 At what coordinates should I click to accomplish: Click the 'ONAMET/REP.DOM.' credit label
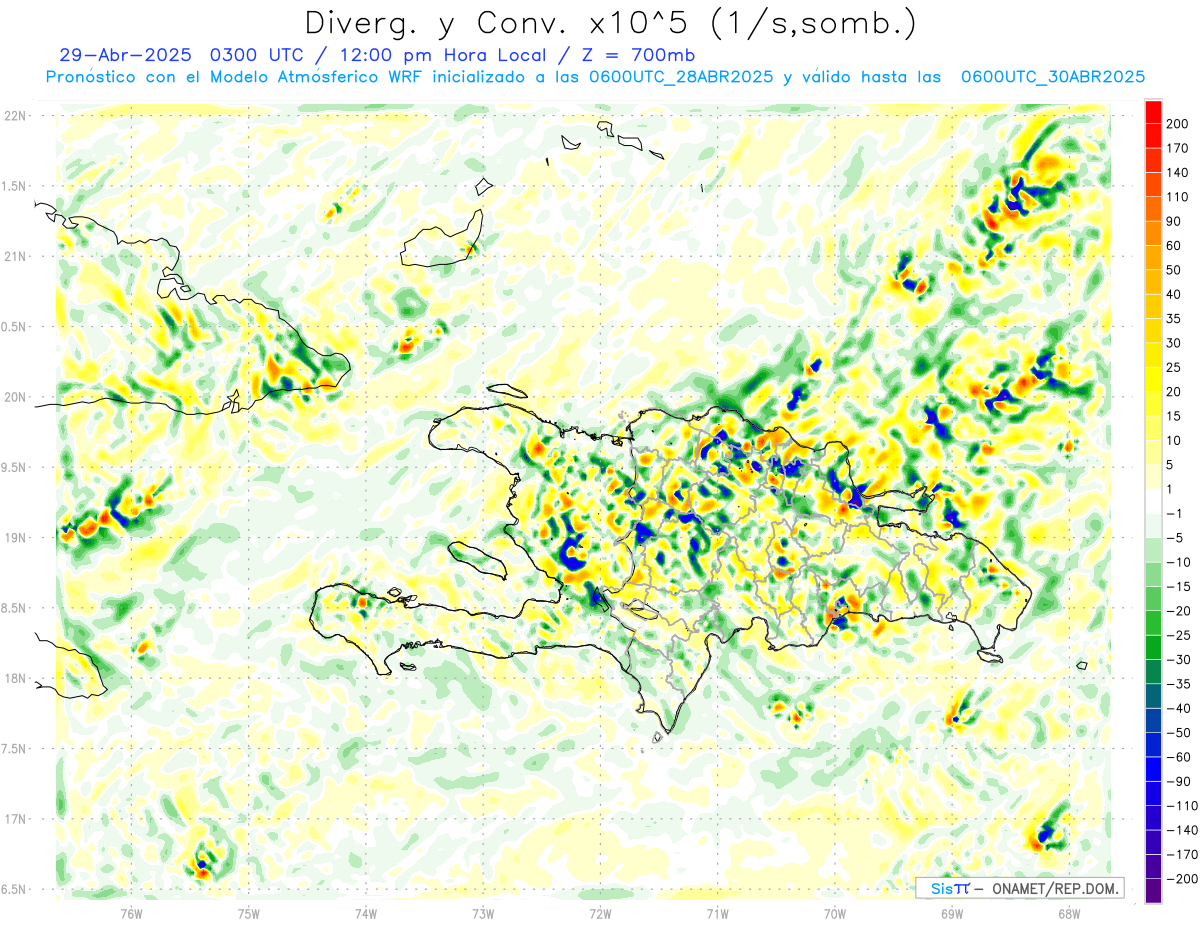coord(1056,888)
